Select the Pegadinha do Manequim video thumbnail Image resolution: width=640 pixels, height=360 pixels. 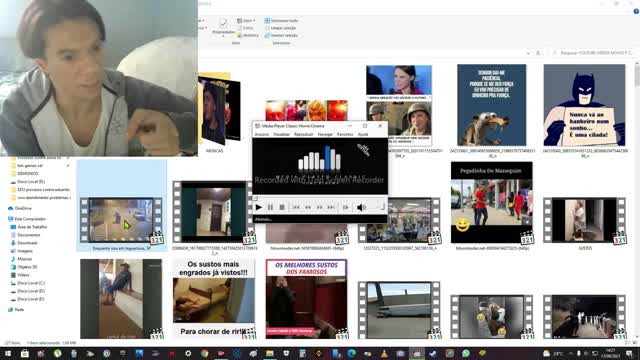pos(491,202)
